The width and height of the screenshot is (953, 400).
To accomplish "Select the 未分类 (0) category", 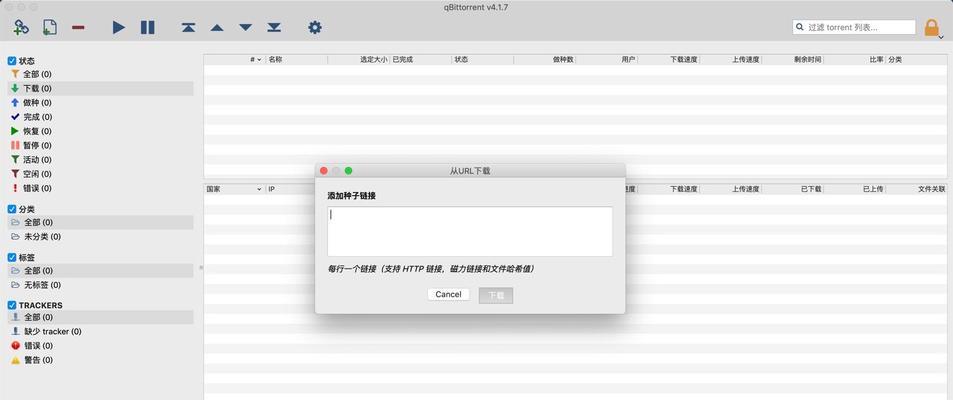I will tap(100, 236).
